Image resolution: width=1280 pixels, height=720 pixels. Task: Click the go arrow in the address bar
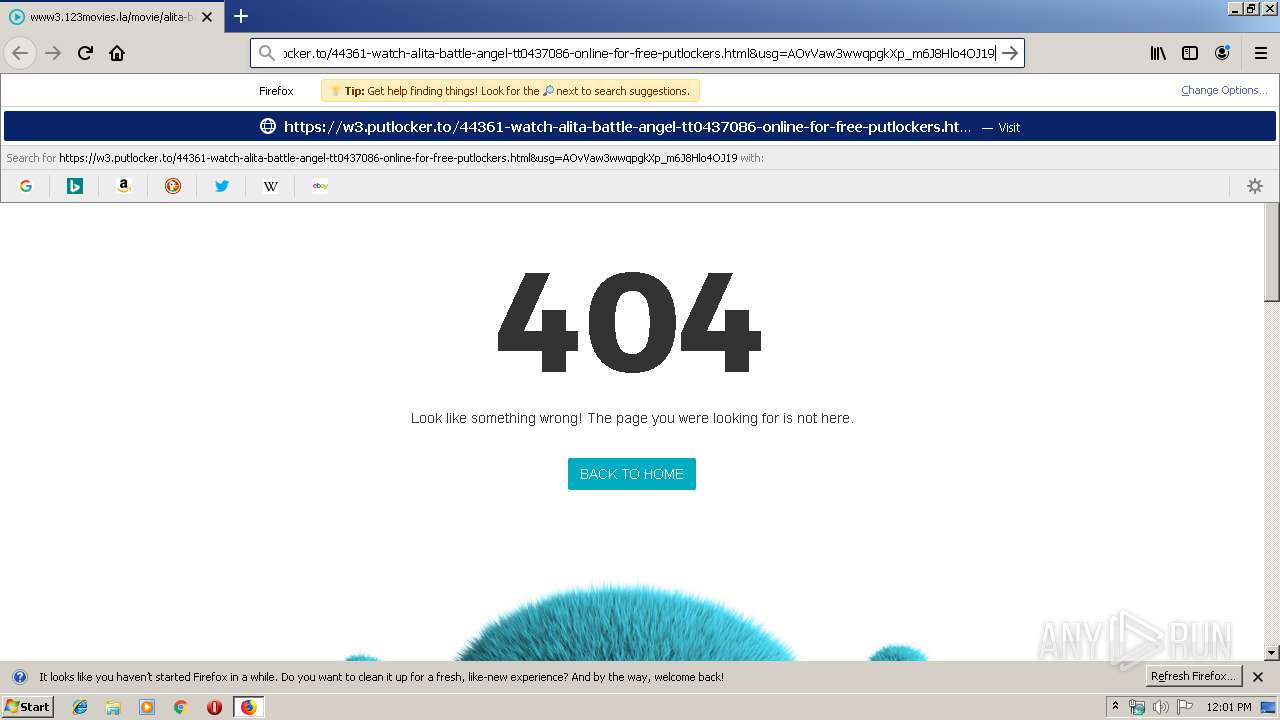point(1010,53)
